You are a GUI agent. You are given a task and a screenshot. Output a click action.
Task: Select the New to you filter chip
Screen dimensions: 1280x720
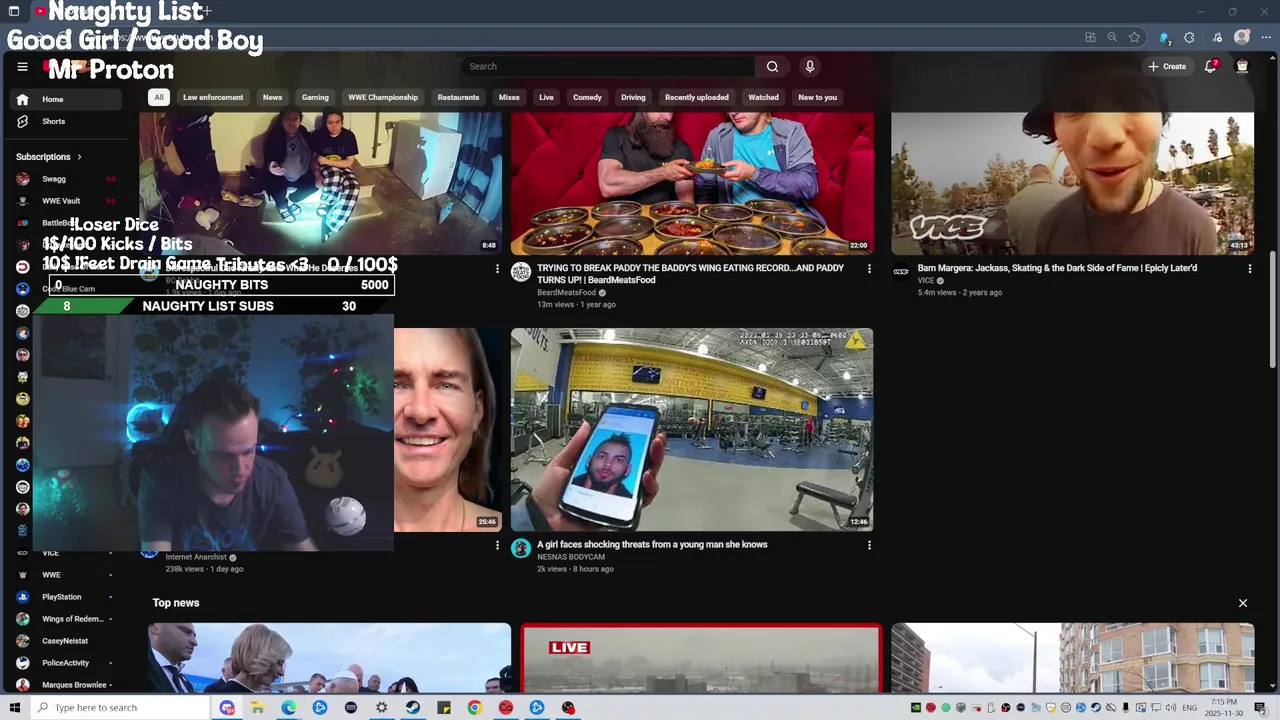(x=817, y=97)
